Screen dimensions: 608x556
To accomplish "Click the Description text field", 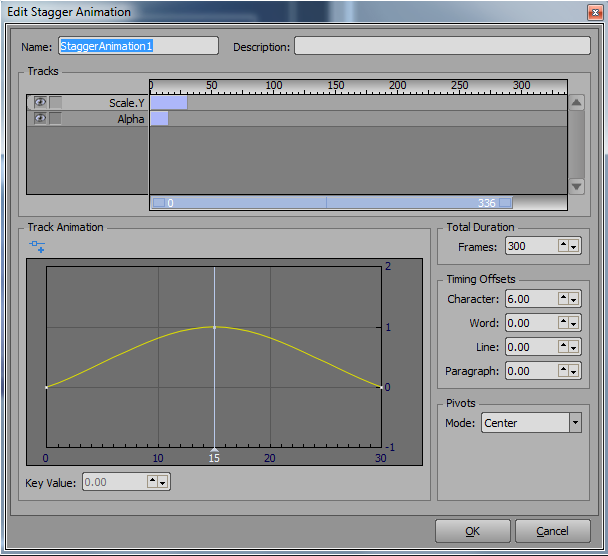I will [x=440, y=46].
